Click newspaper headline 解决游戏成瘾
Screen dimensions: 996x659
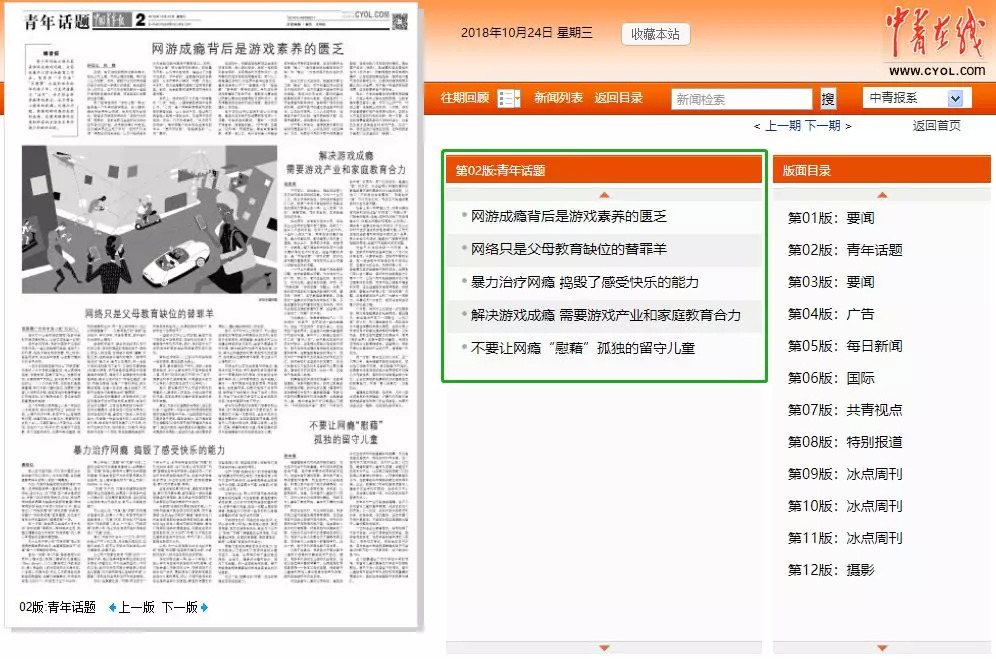(346, 156)
